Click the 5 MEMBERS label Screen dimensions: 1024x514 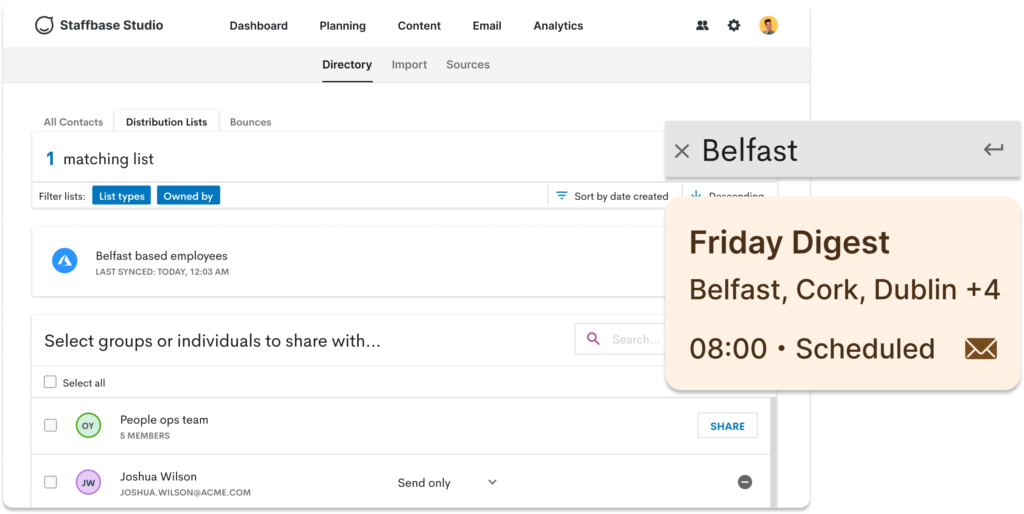(x=145, y=436)
